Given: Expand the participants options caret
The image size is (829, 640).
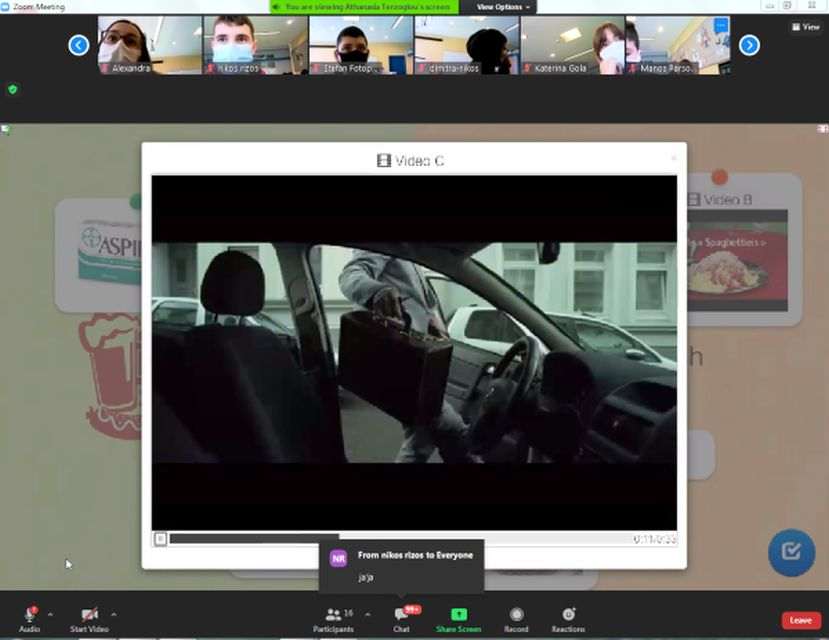Looking at the screenshot, I should click(x=368, y=615).
